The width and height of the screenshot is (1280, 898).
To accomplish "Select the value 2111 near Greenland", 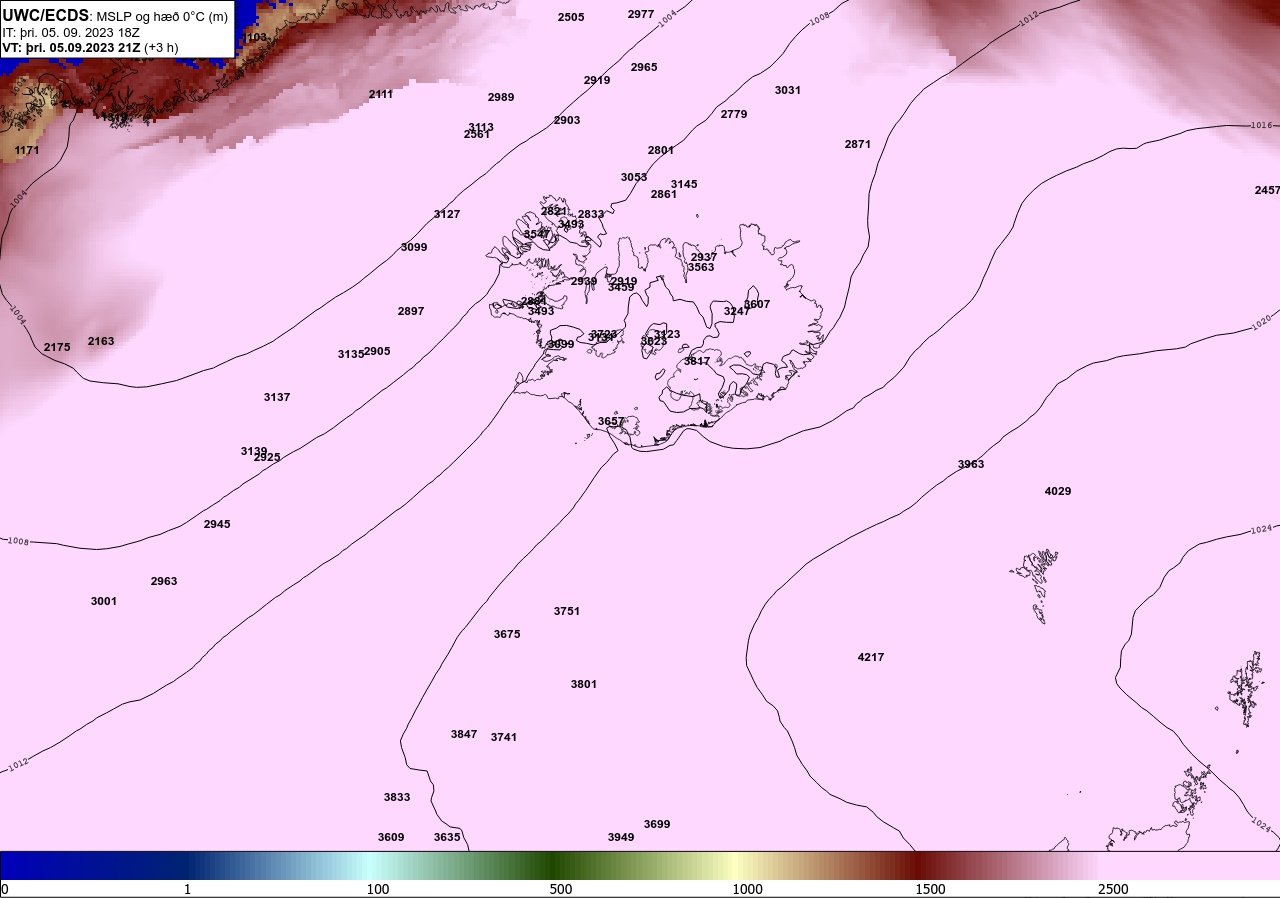I will click(x=381, y=94).
